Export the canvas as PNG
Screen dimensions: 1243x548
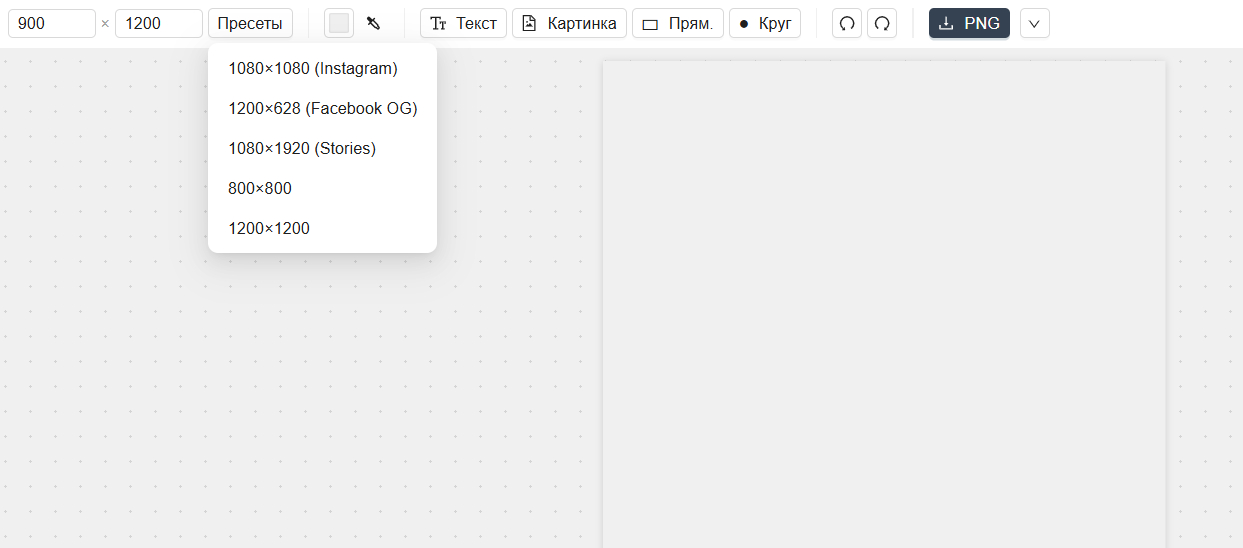969,23
